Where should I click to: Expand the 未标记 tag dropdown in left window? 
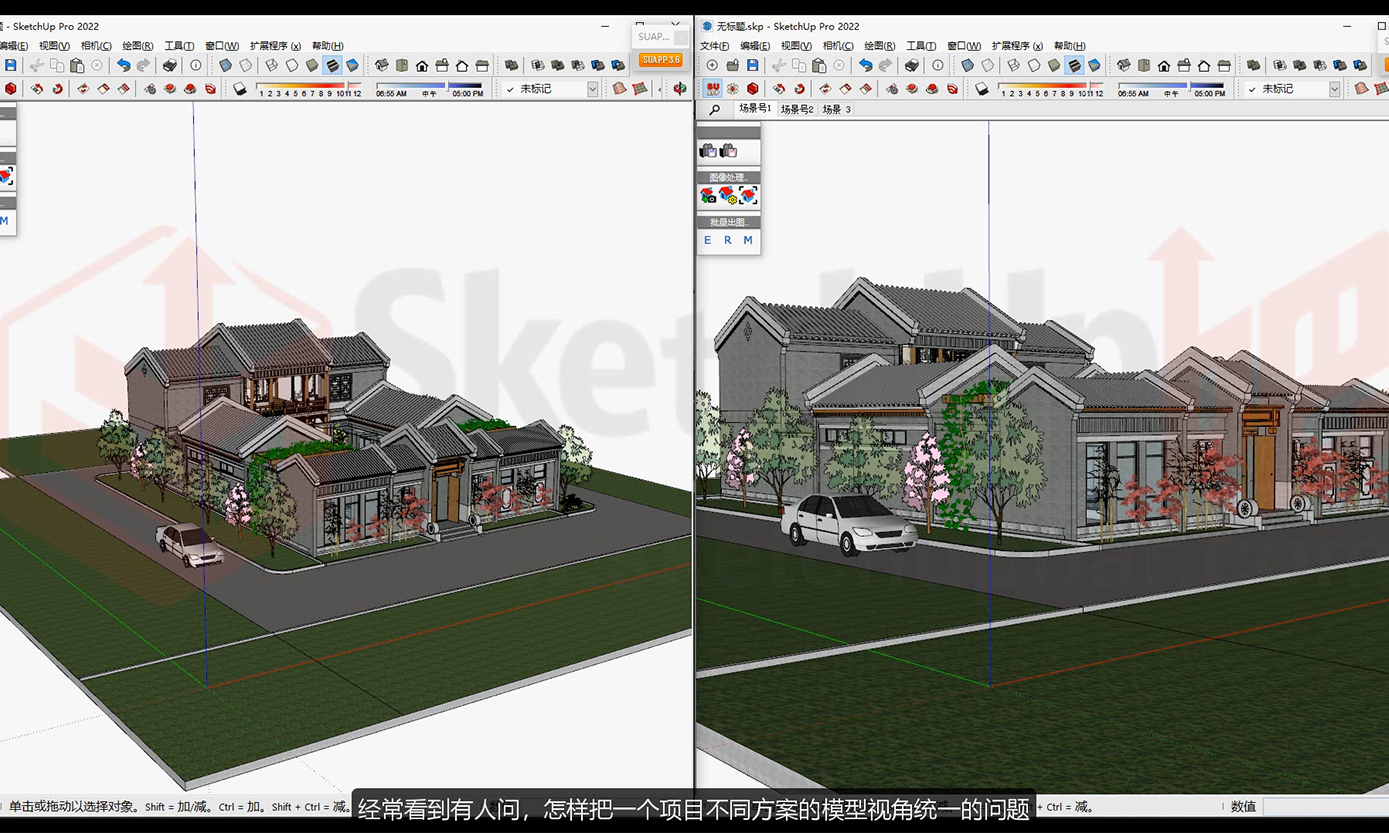[x=592, y=89]
